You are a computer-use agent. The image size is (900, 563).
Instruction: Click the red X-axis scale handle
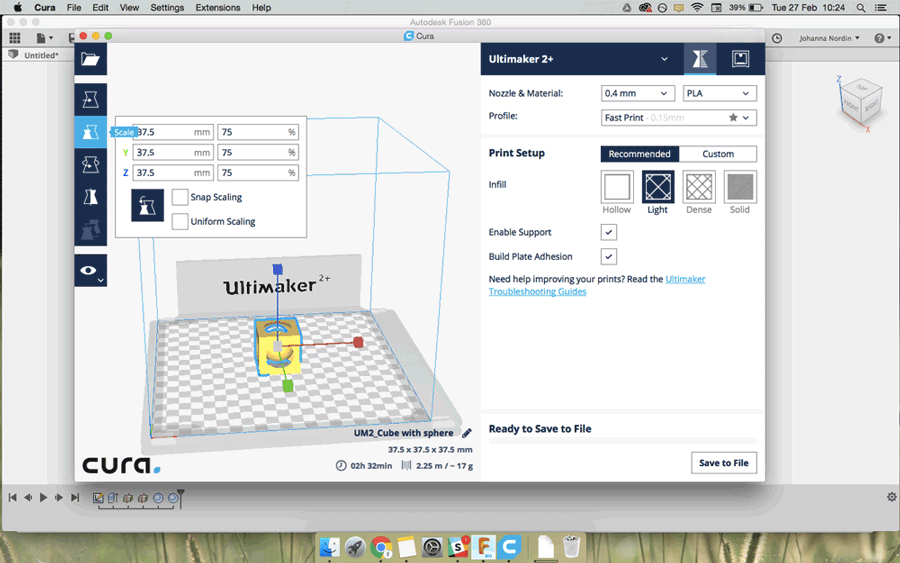358,343
